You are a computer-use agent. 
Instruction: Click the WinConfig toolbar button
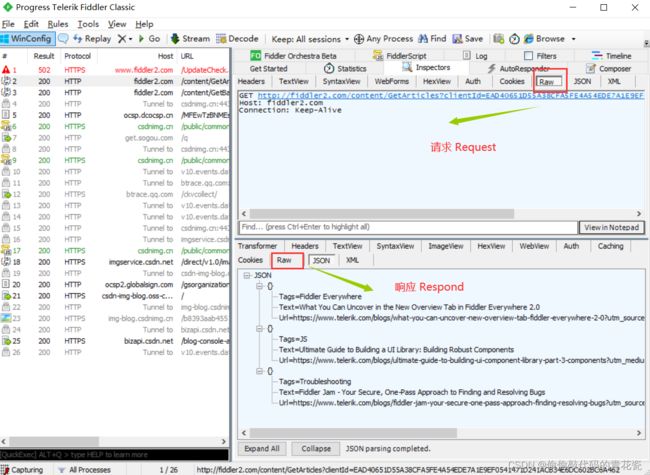tap(27, 39)
